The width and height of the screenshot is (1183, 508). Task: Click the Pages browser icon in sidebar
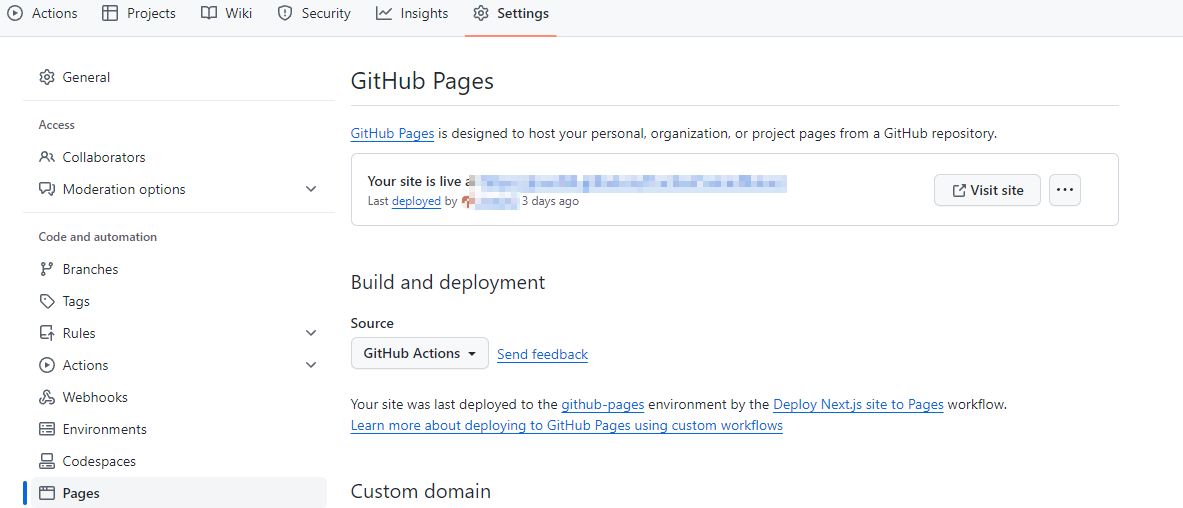tap(47, 493)
